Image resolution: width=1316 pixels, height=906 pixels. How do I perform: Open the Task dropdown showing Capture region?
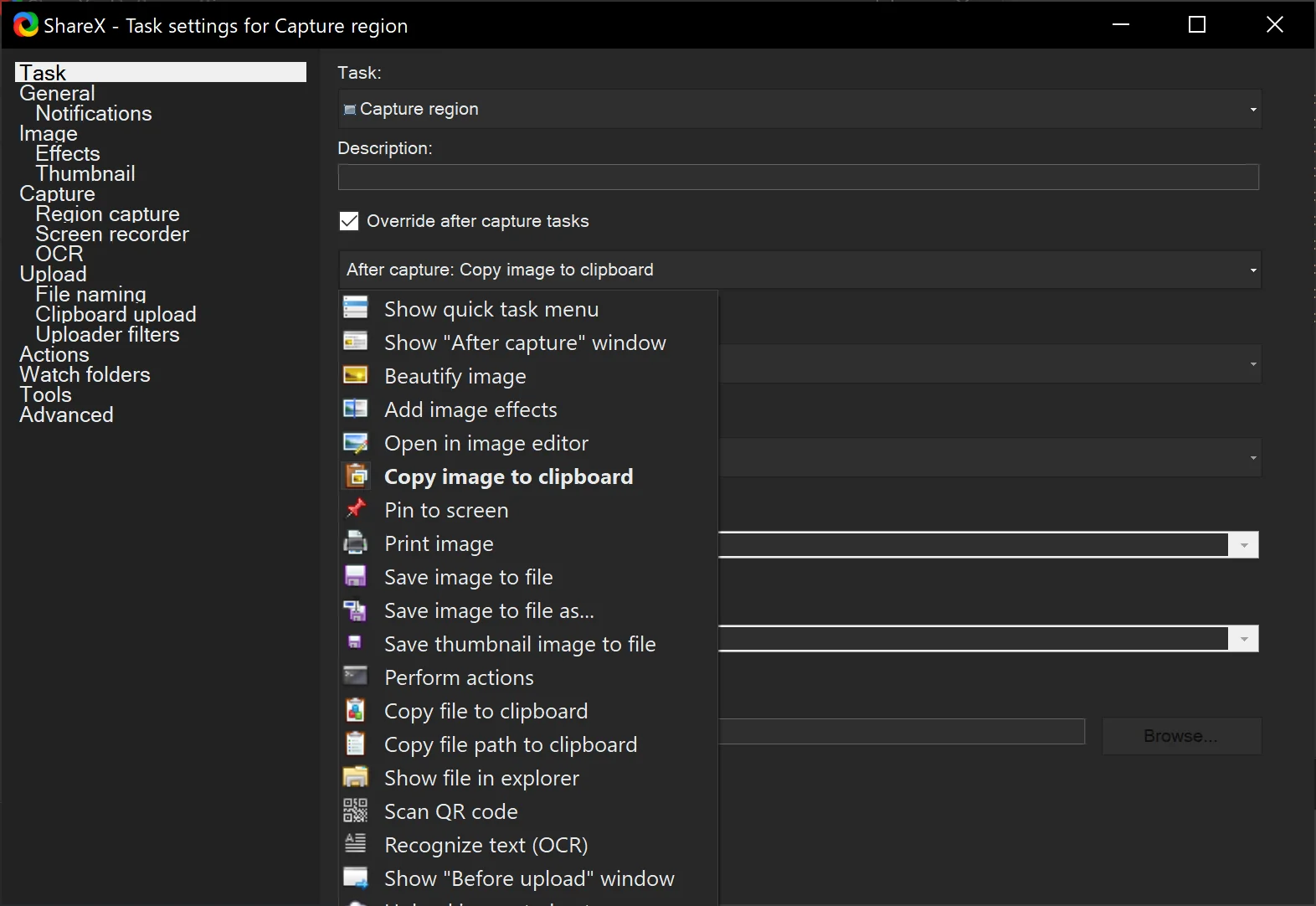(x=799, y=109)
